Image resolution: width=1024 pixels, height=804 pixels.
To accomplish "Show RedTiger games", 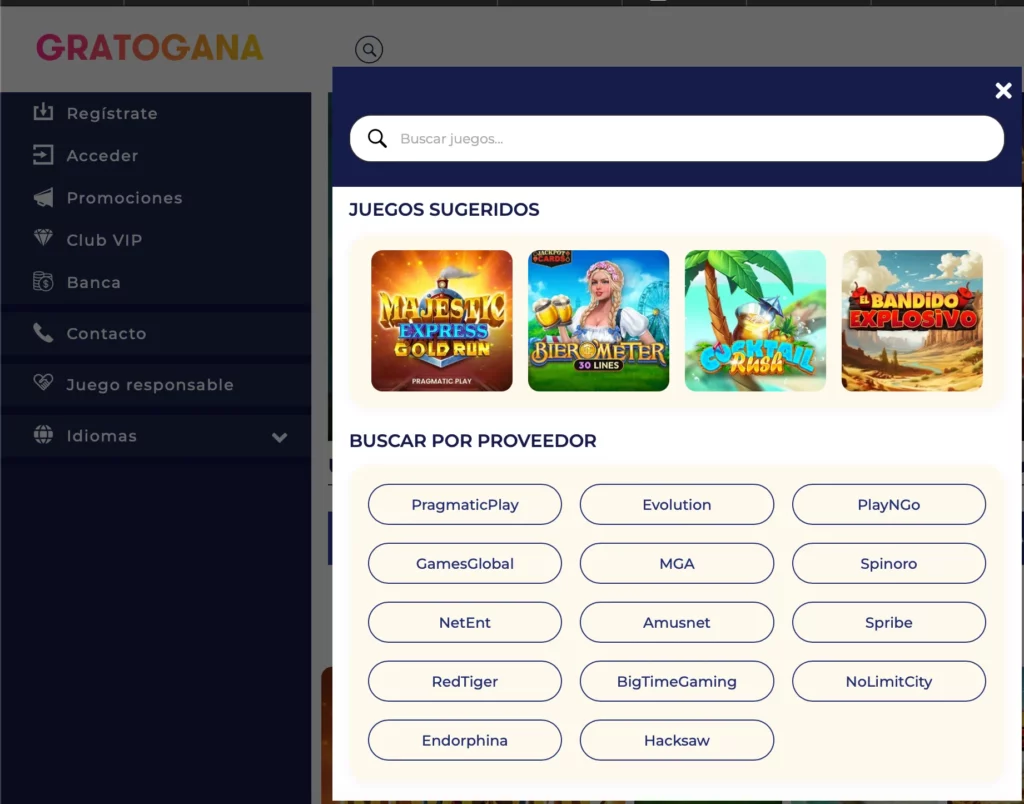I will (x=464, y=681).
